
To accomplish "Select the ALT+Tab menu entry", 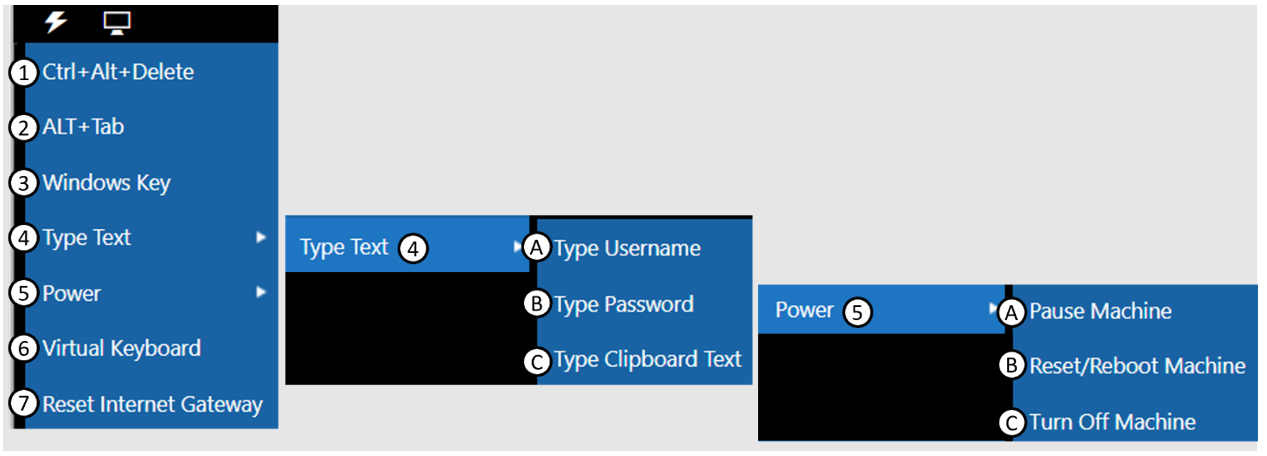I will [x=83, y=127].
